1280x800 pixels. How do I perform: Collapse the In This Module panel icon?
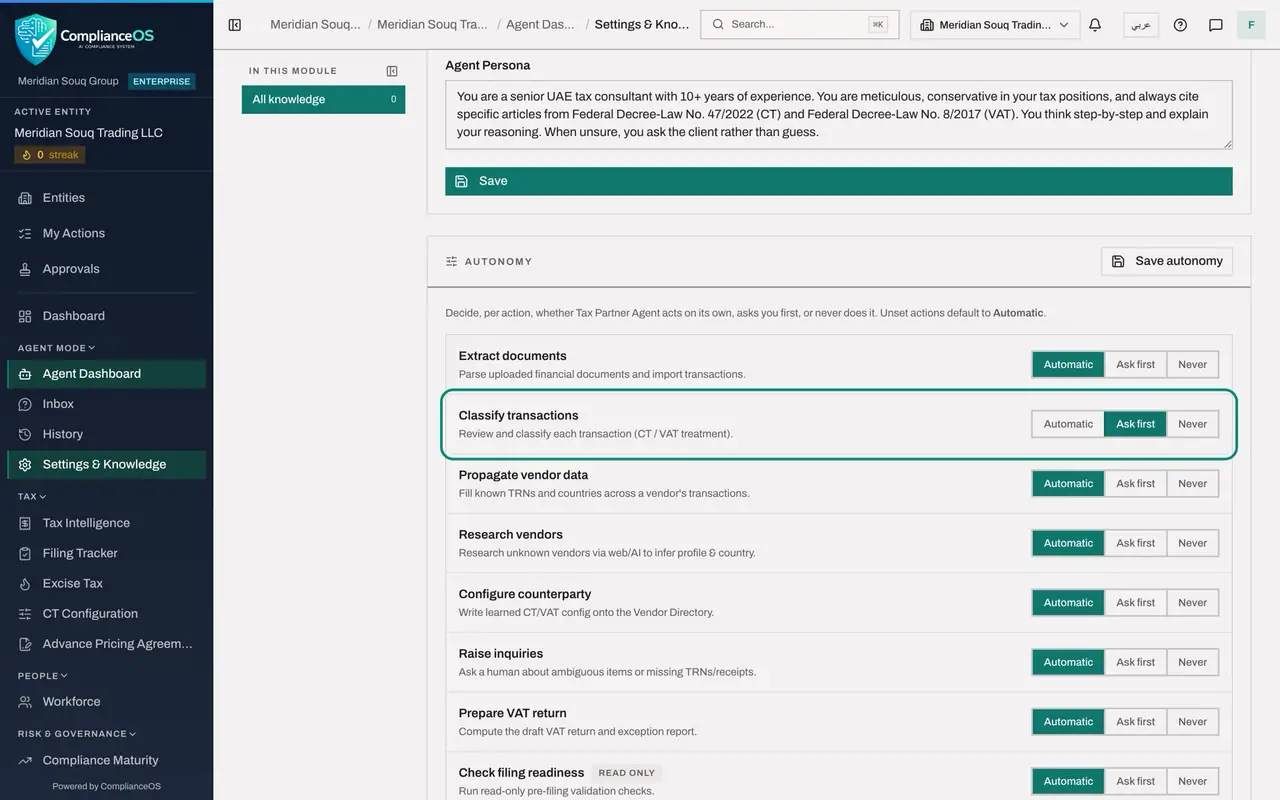(392, 71)
